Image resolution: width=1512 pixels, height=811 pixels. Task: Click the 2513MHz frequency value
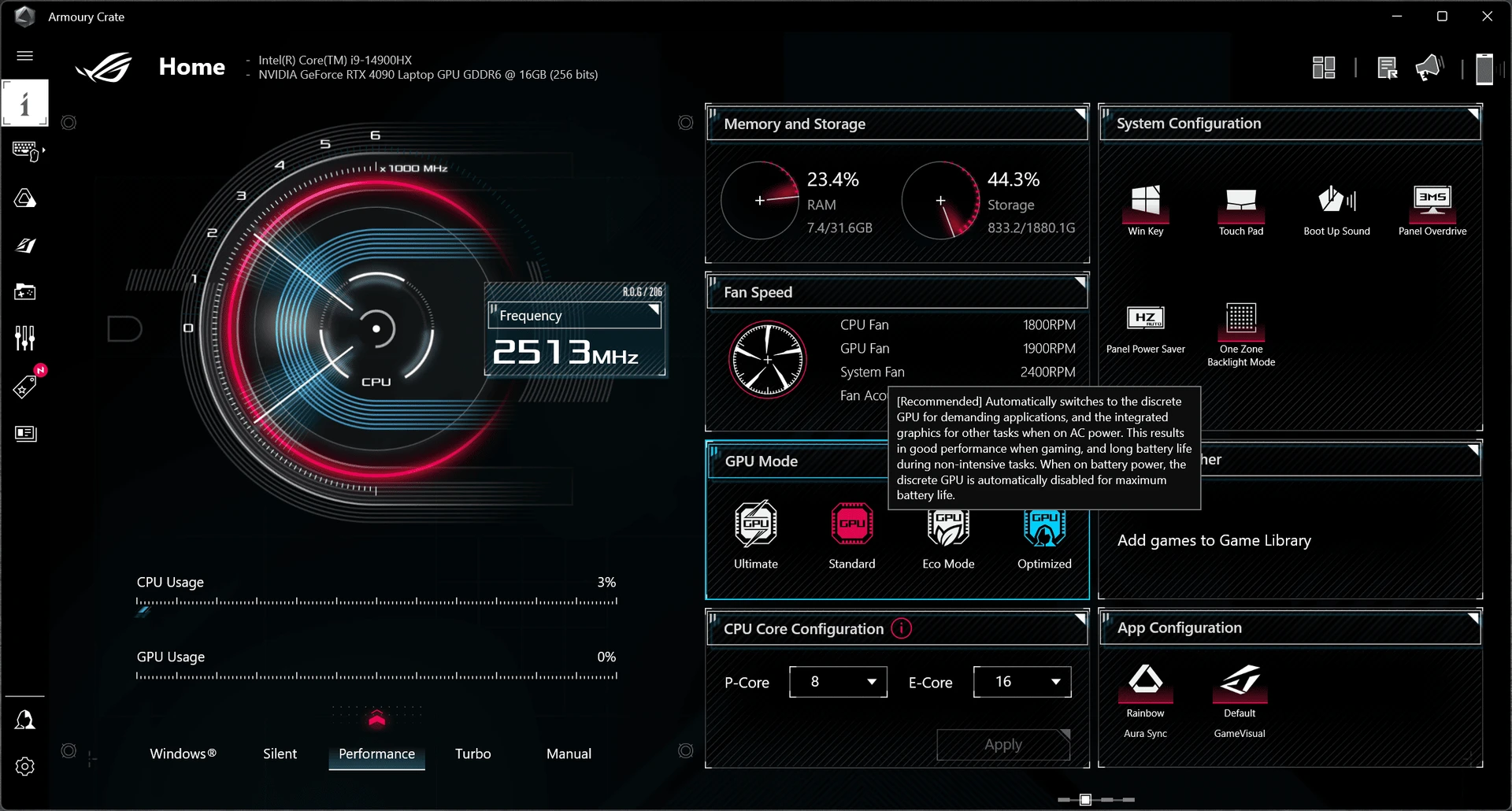[x=565, y=351]
